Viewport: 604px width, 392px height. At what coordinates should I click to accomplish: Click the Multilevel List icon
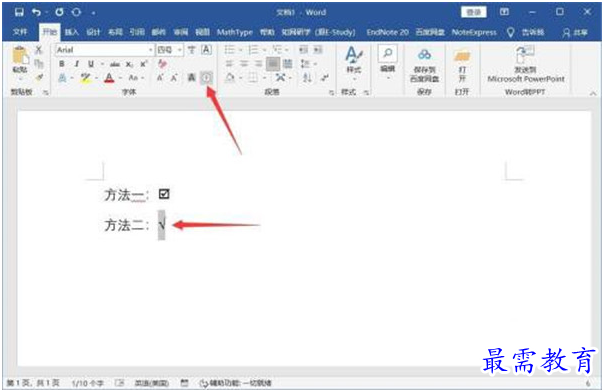tap(277, 50)
